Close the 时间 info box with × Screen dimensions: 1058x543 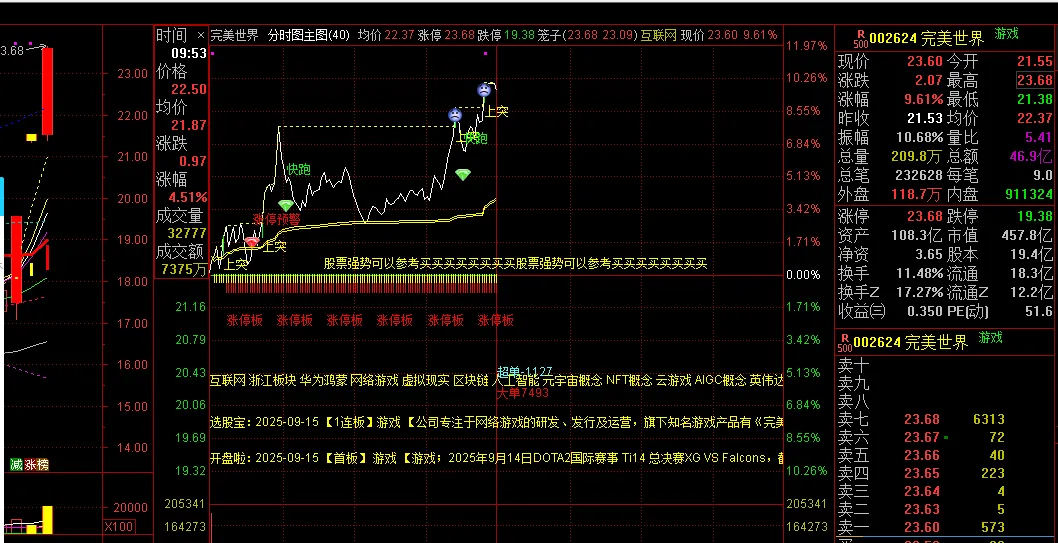[x=200, y=35]
